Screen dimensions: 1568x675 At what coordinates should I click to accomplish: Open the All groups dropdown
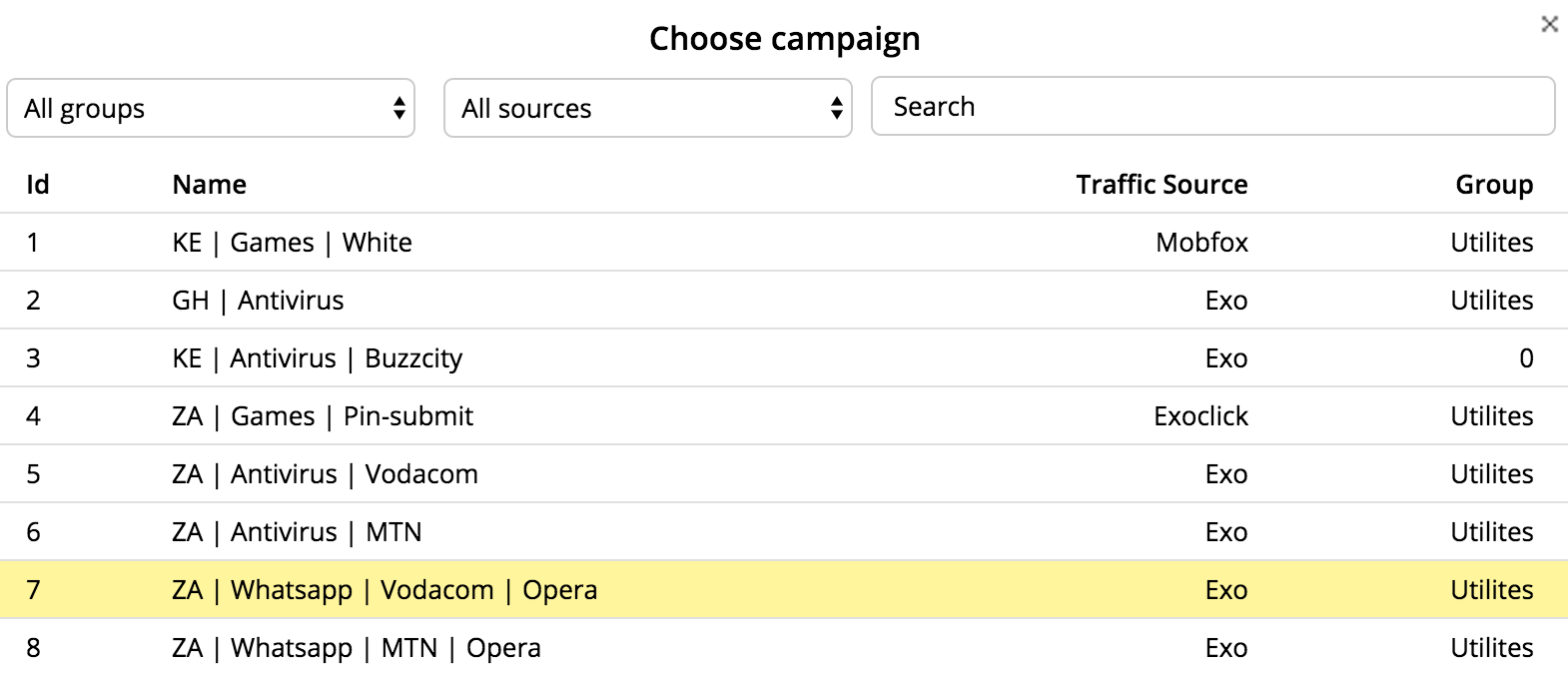coord(211,108)
